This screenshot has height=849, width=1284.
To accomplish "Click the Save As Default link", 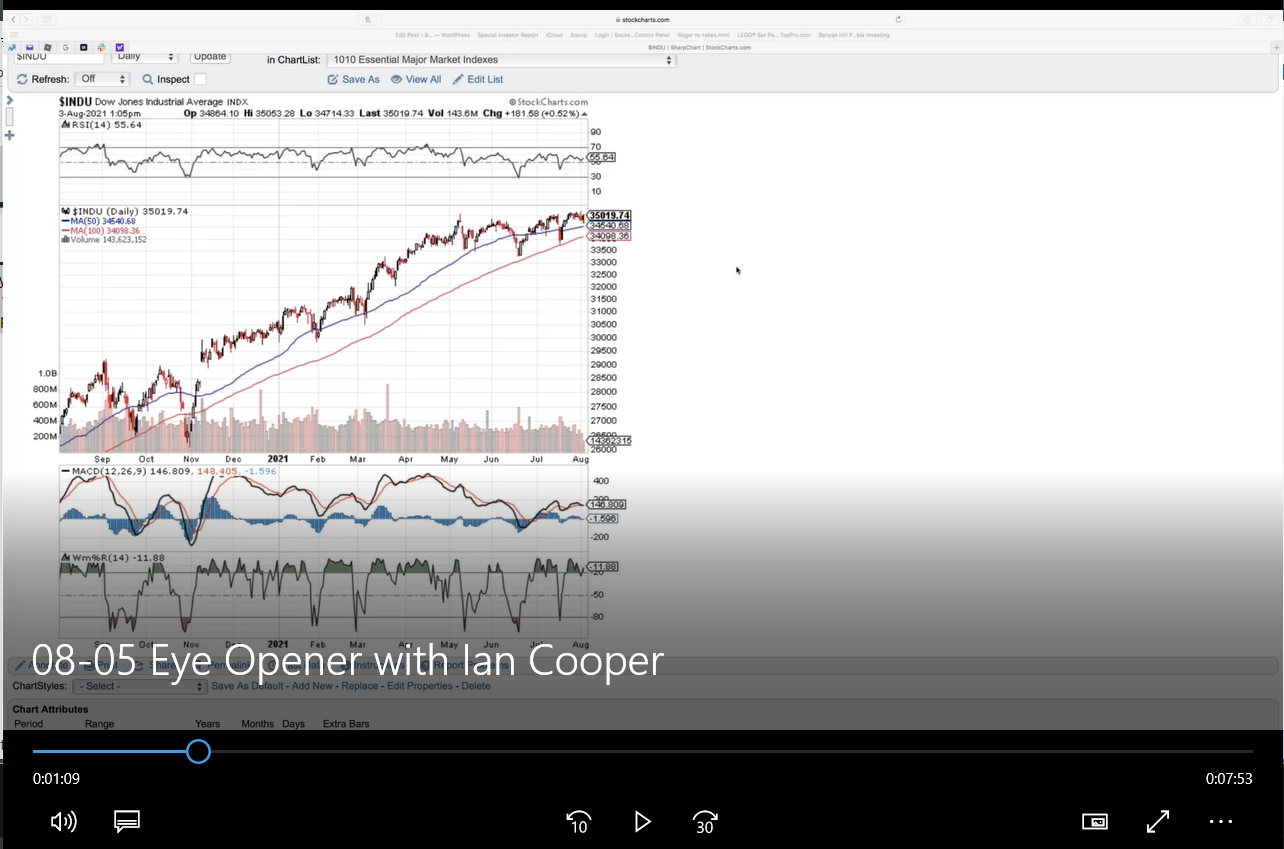I will click(246, 686).
